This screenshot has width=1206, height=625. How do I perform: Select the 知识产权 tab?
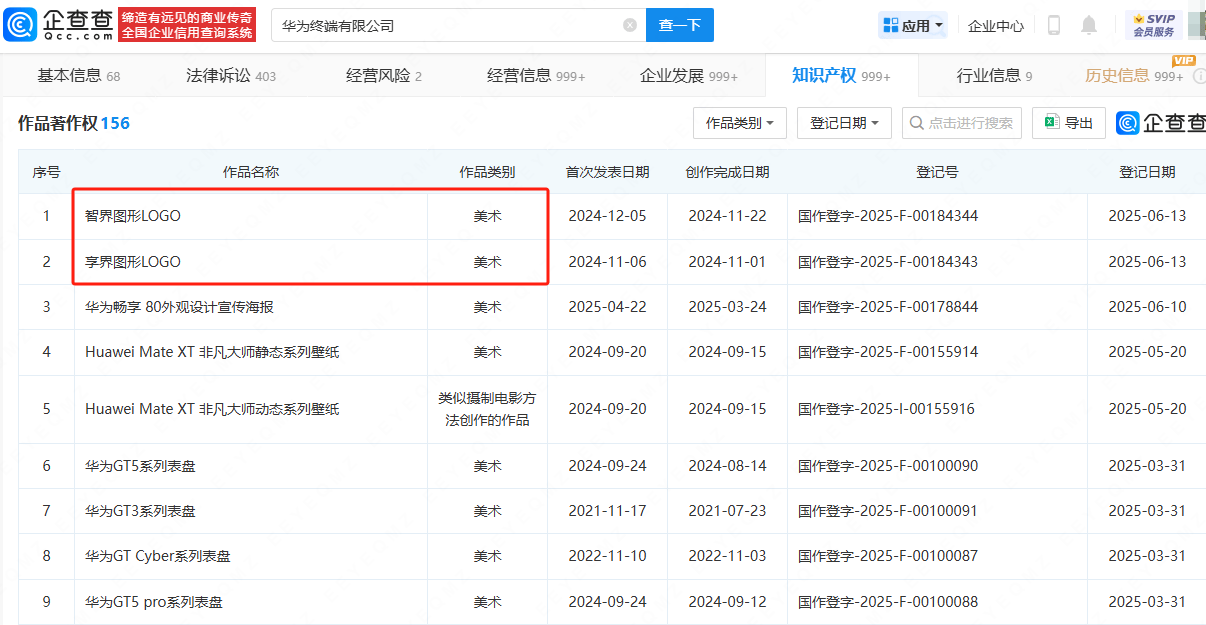click(841, 76)
